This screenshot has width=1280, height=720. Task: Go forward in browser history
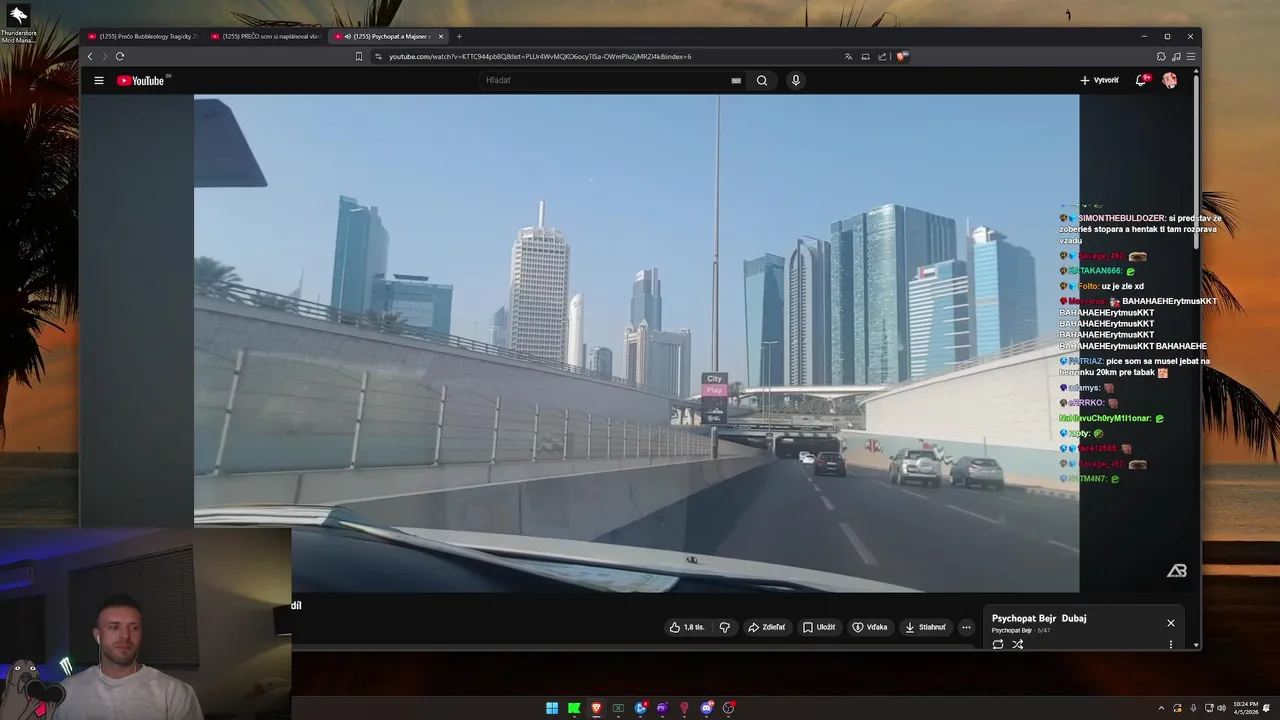click(104, 56)
